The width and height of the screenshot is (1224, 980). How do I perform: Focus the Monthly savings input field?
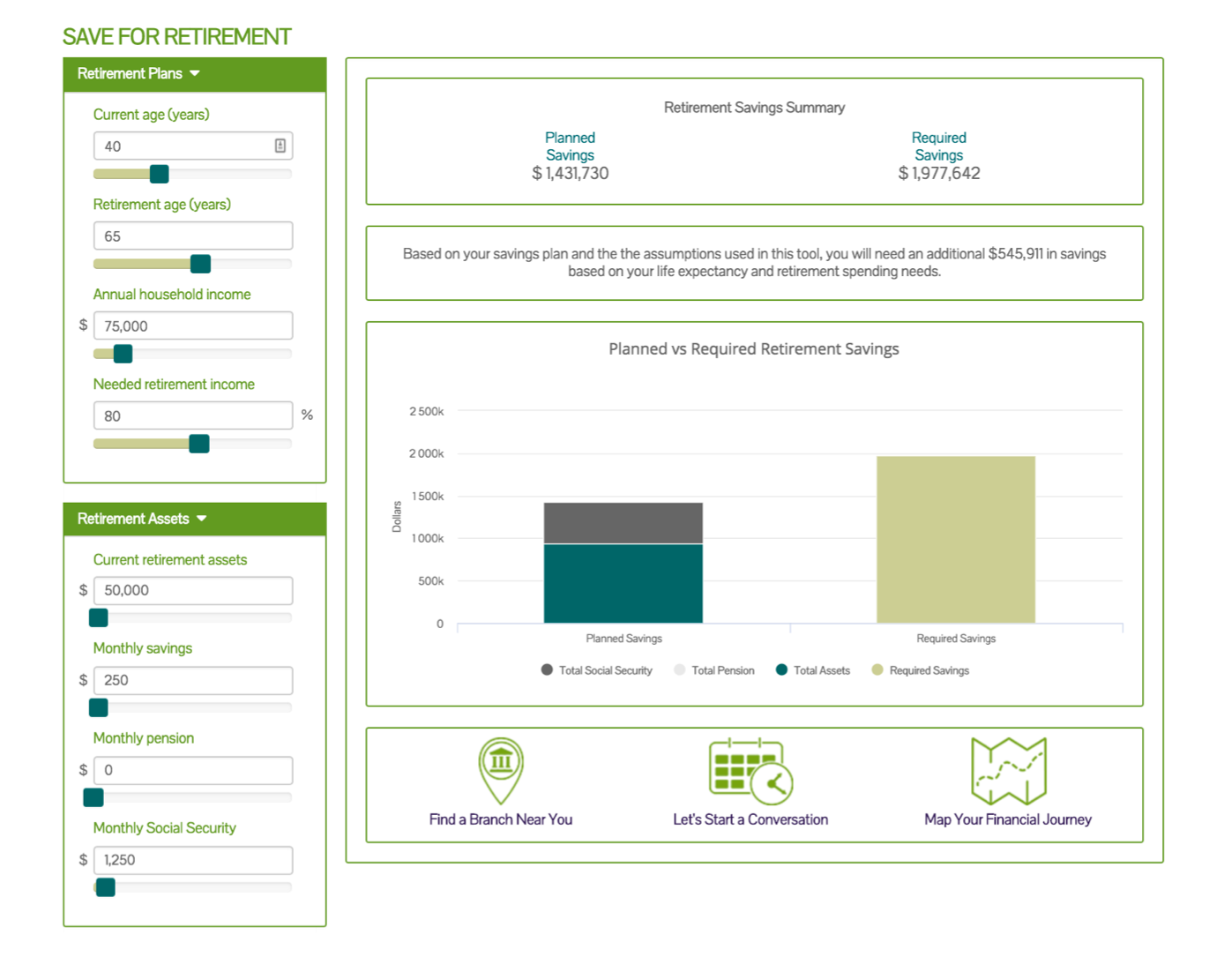[x=192, y=680]
